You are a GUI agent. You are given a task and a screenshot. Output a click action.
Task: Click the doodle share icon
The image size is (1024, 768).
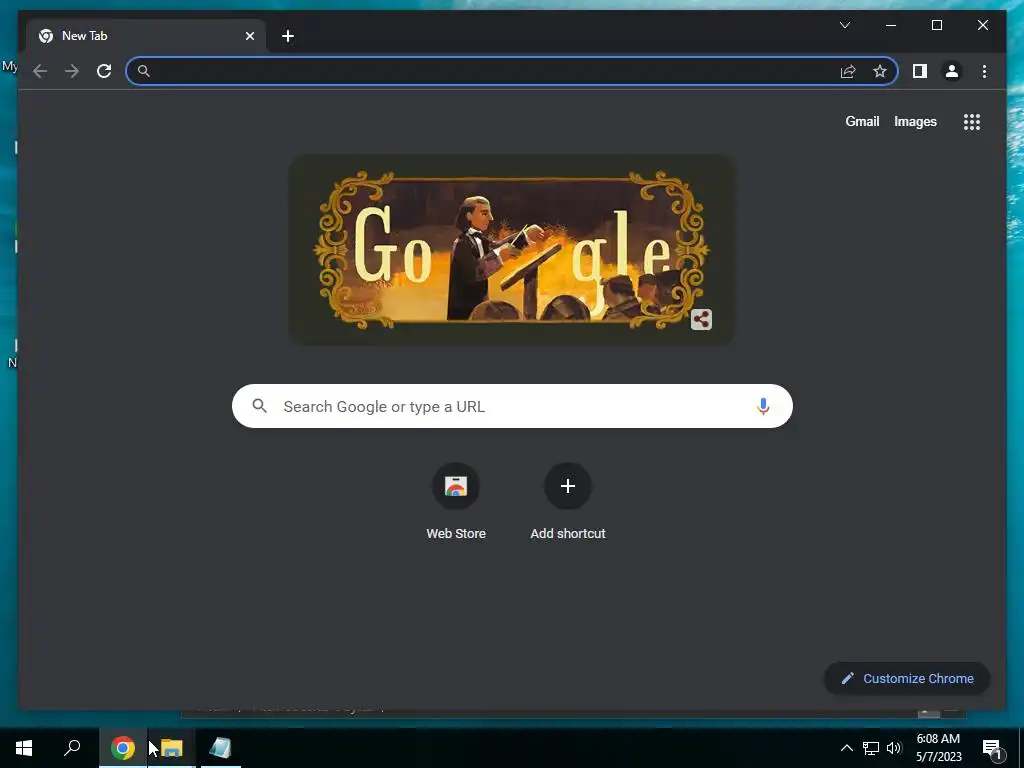701,319
